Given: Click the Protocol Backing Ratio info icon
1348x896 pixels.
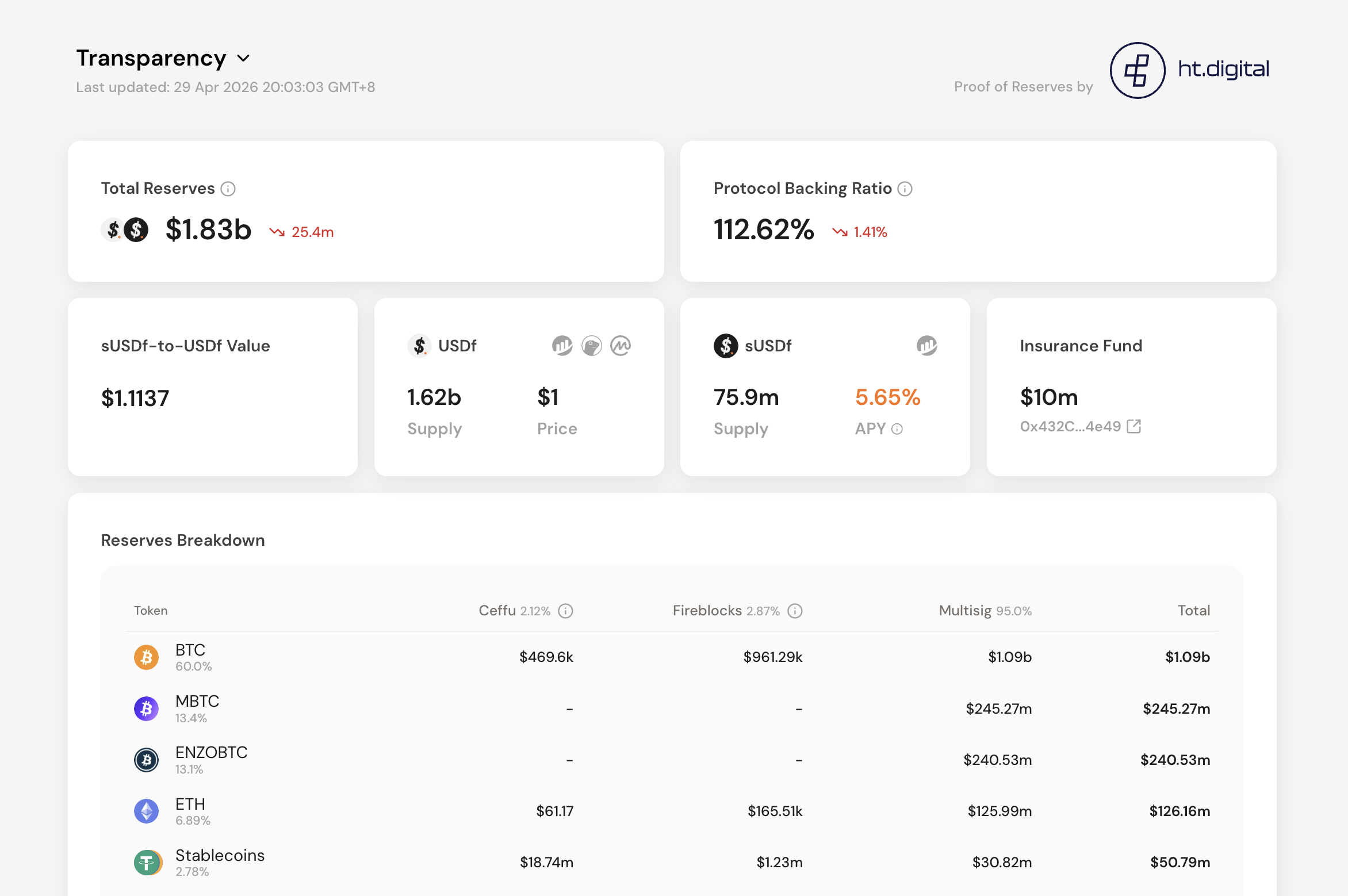Looking at the screenshot, I should point(905,189).
